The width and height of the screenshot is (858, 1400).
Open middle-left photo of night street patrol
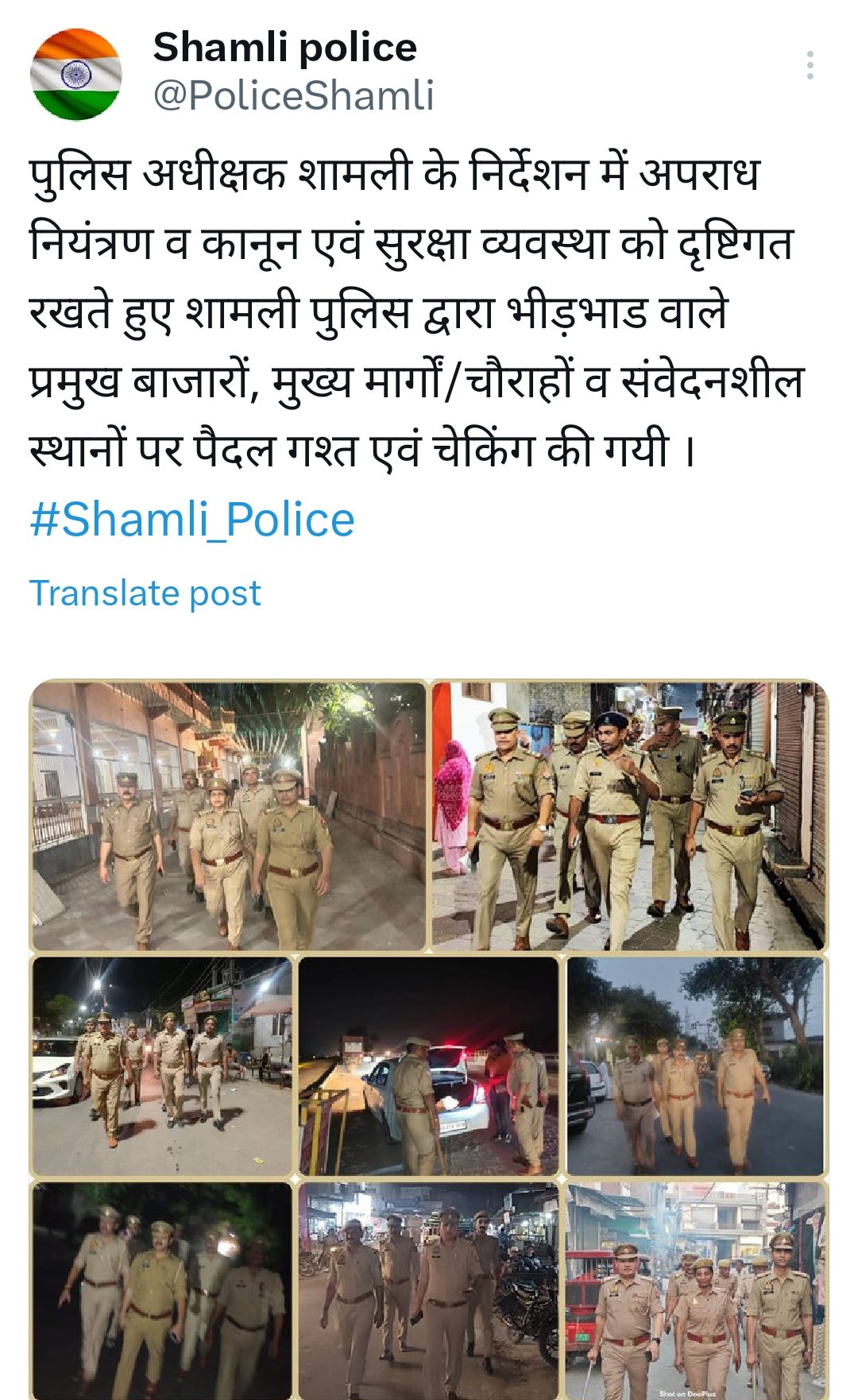pos(162,1066)
